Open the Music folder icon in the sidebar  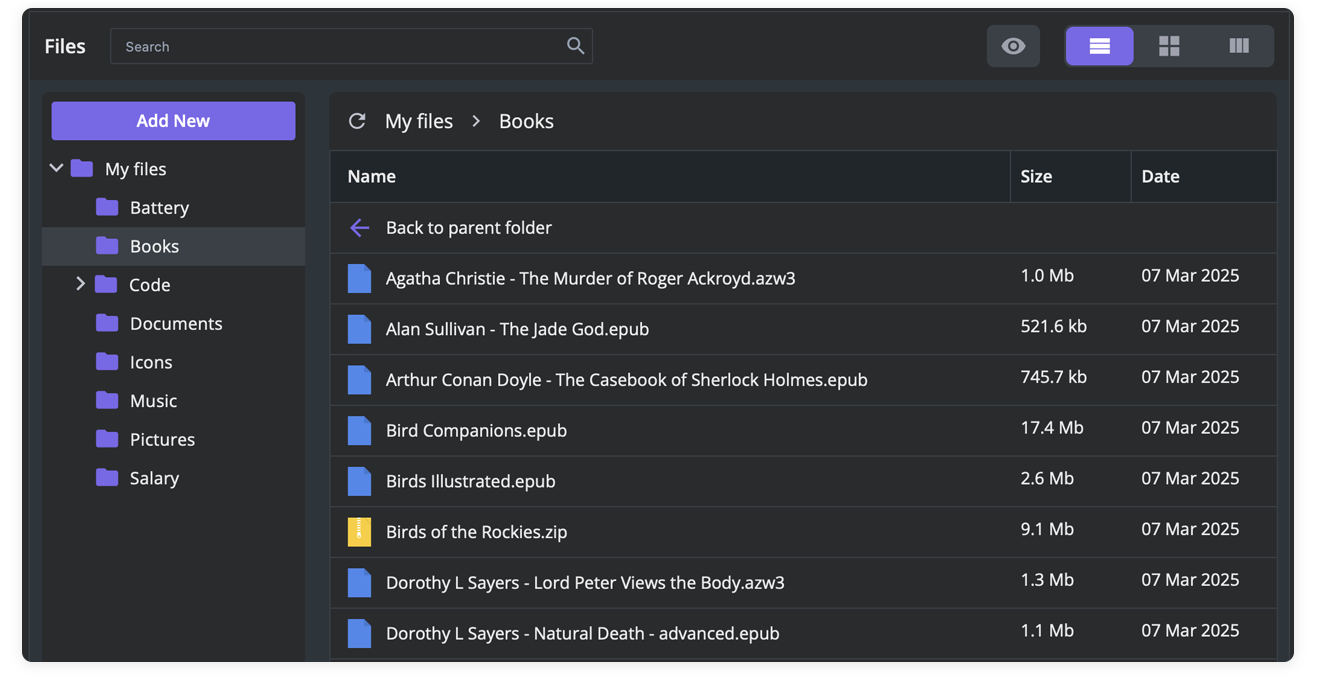tap(105, 400)
